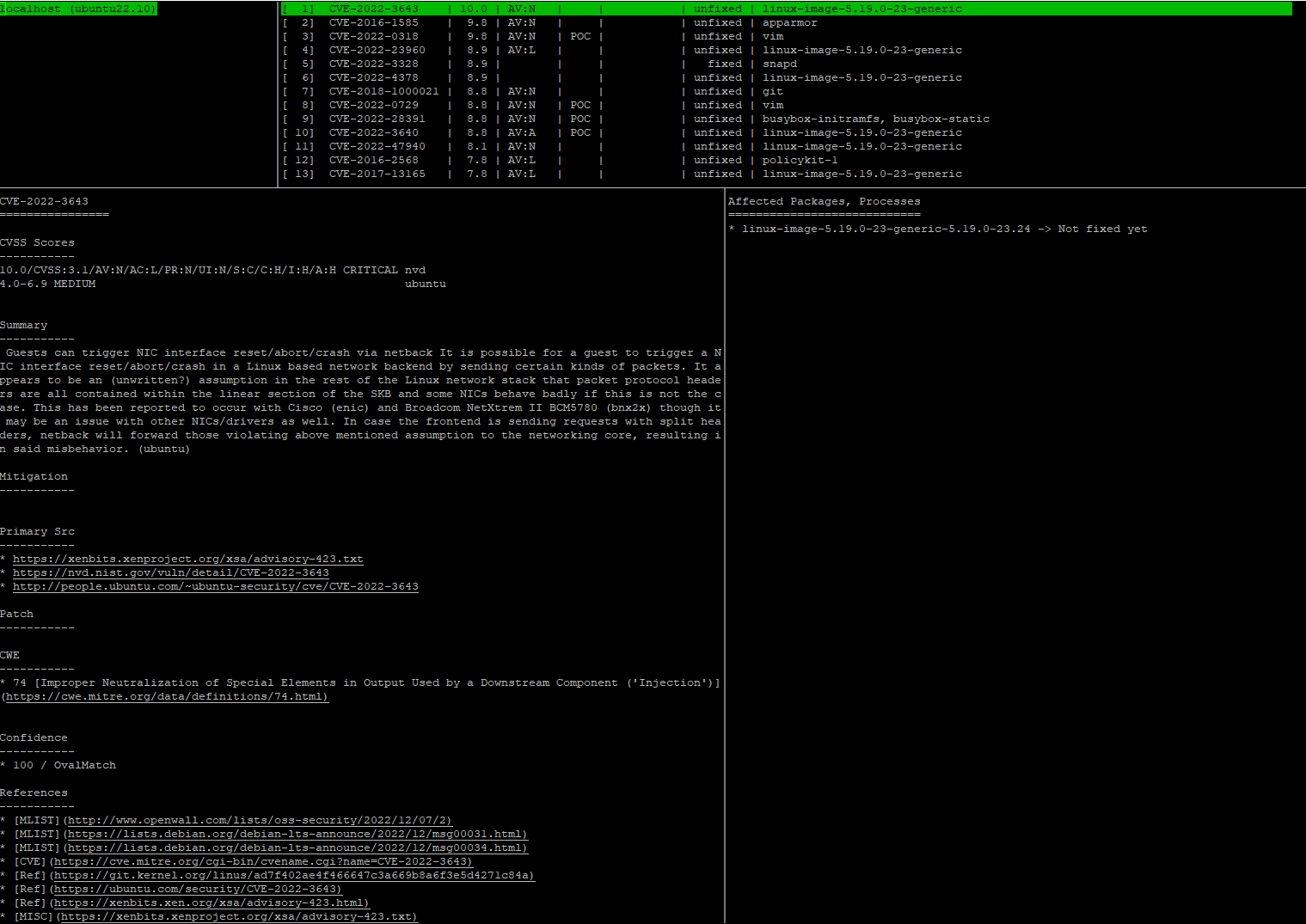Click the 10.0 CVSS:3.1 CRITICAL nvd vector line
Viewport: 1306px width, 924px height.
[213, 270]
